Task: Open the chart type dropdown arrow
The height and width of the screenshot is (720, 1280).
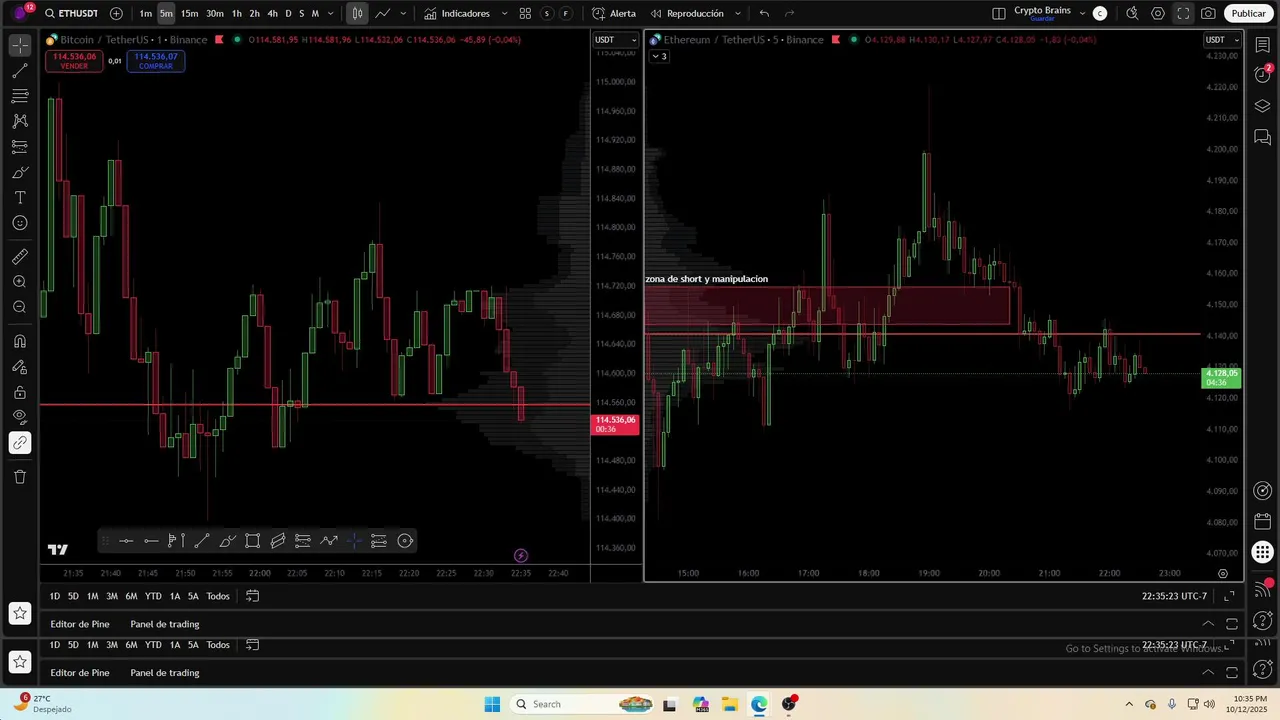Action: click(403, 13)
